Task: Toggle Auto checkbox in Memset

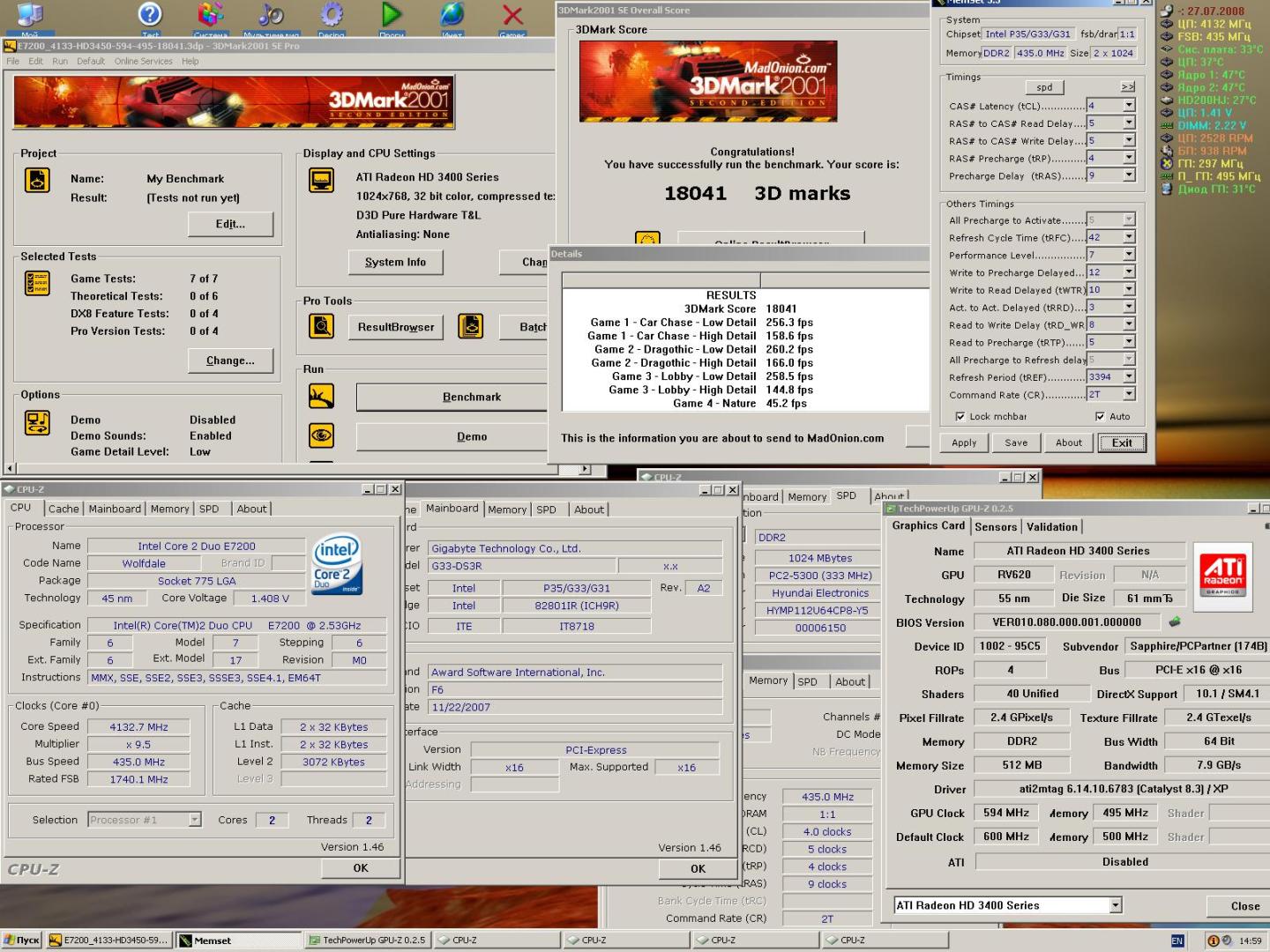Action: pos(1100,416)
